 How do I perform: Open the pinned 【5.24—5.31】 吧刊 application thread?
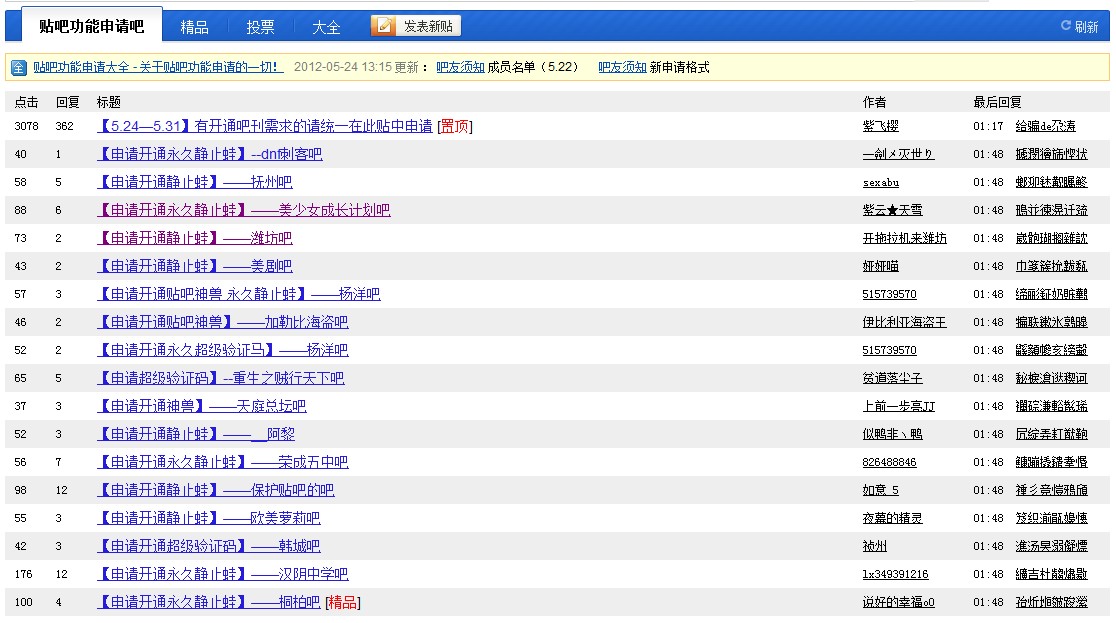pyautogui.click(x=265, y=126)
